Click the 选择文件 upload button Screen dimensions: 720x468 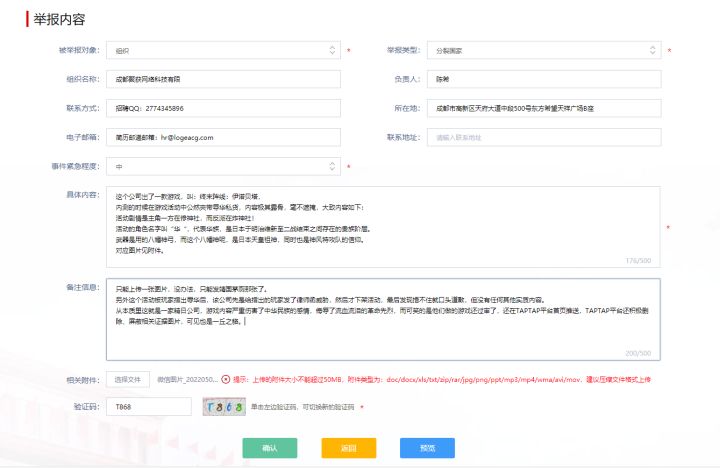128,380
